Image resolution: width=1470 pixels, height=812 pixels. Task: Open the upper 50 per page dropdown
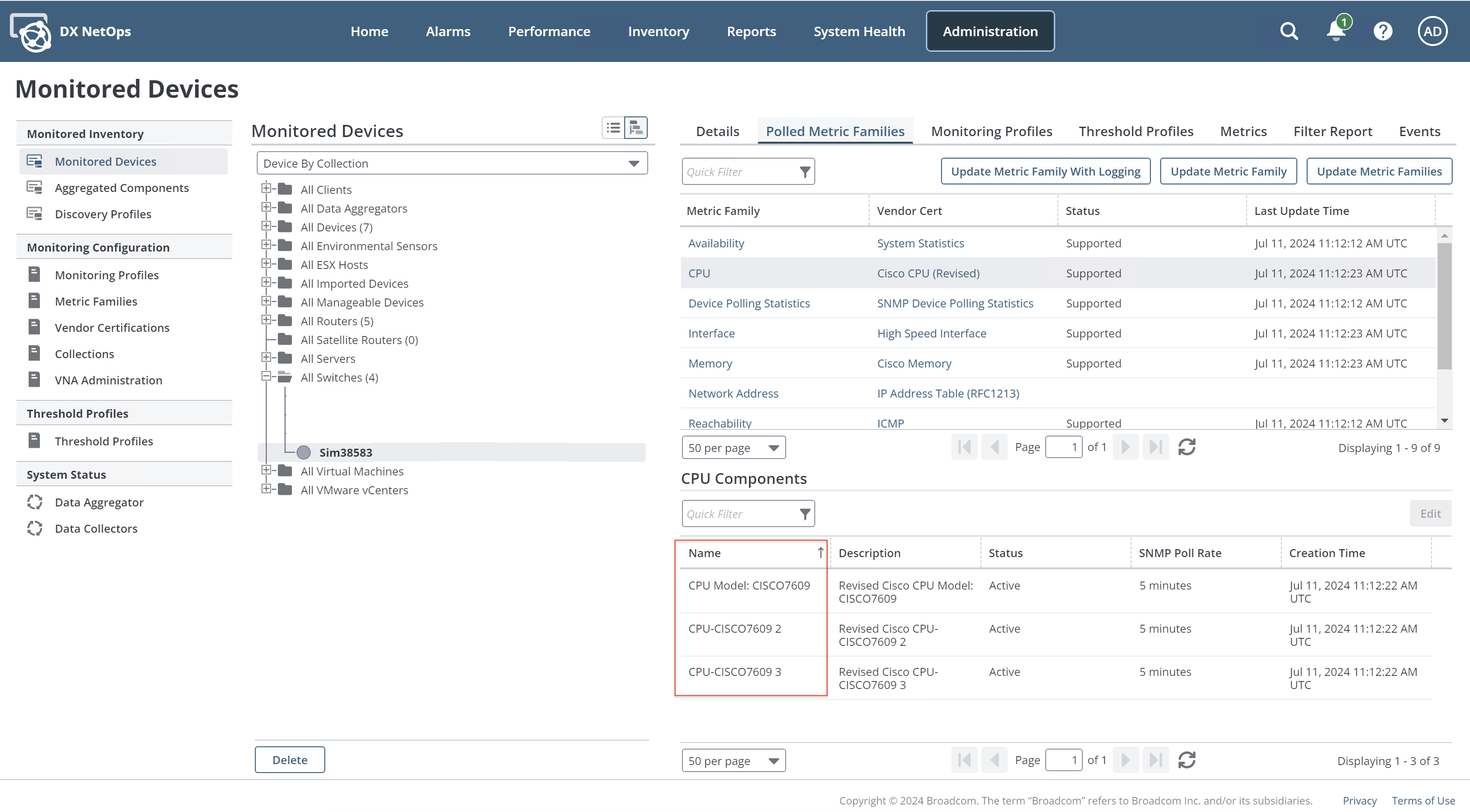point(733,447)
